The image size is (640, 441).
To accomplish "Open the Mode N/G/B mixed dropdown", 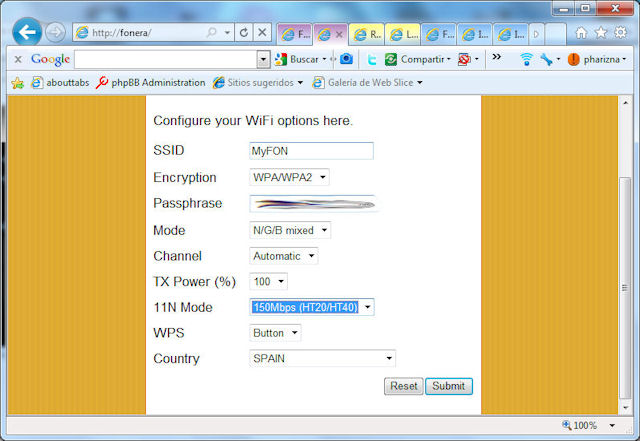I will (290, 230).
